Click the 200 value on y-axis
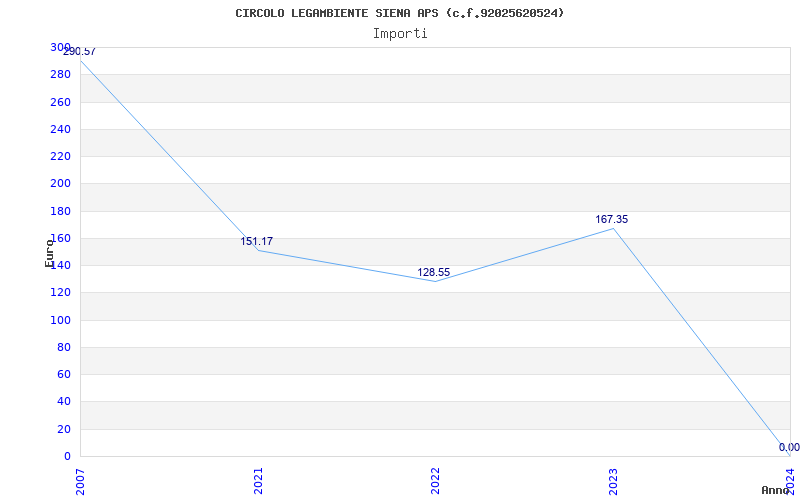 (60, 184)
